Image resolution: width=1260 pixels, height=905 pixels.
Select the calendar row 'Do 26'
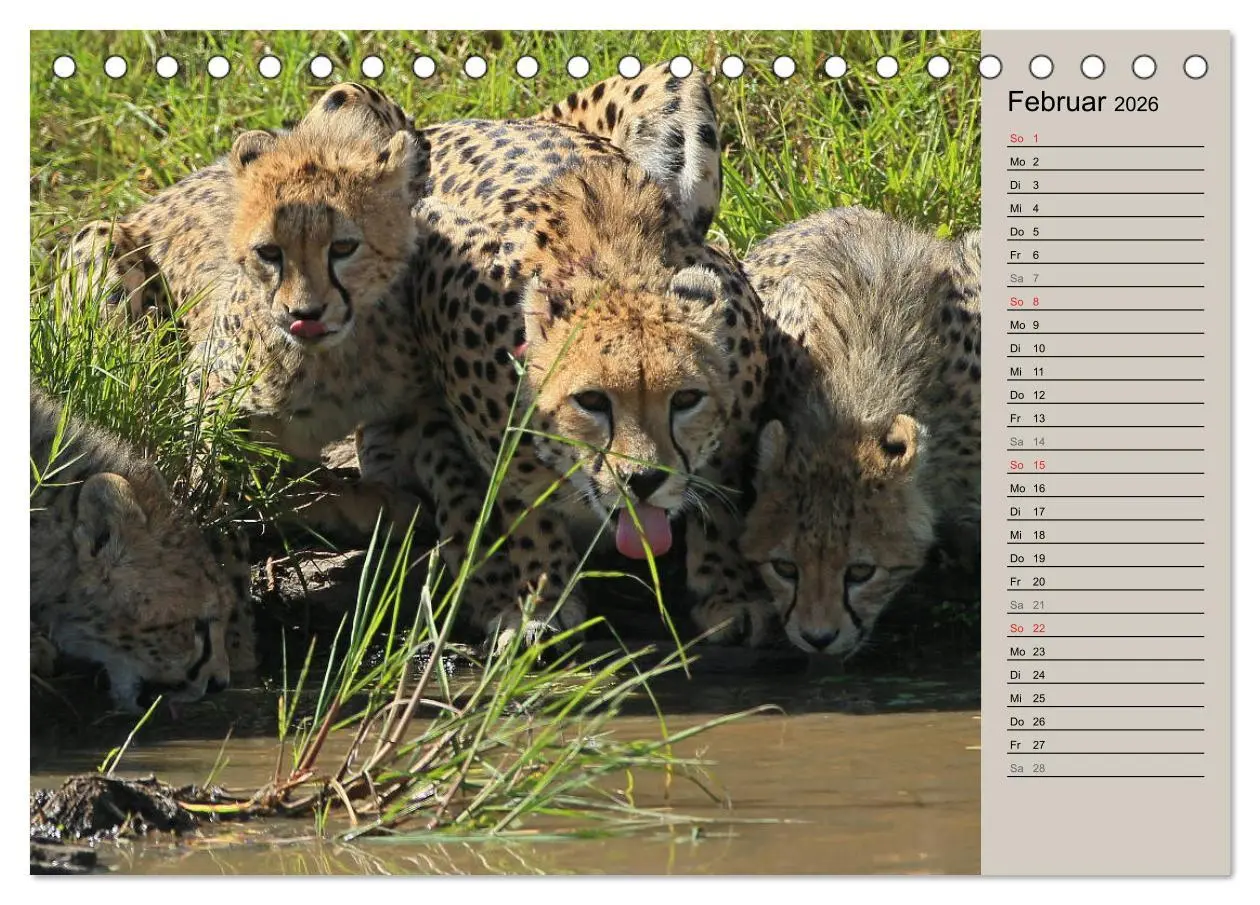[1105, 721]
